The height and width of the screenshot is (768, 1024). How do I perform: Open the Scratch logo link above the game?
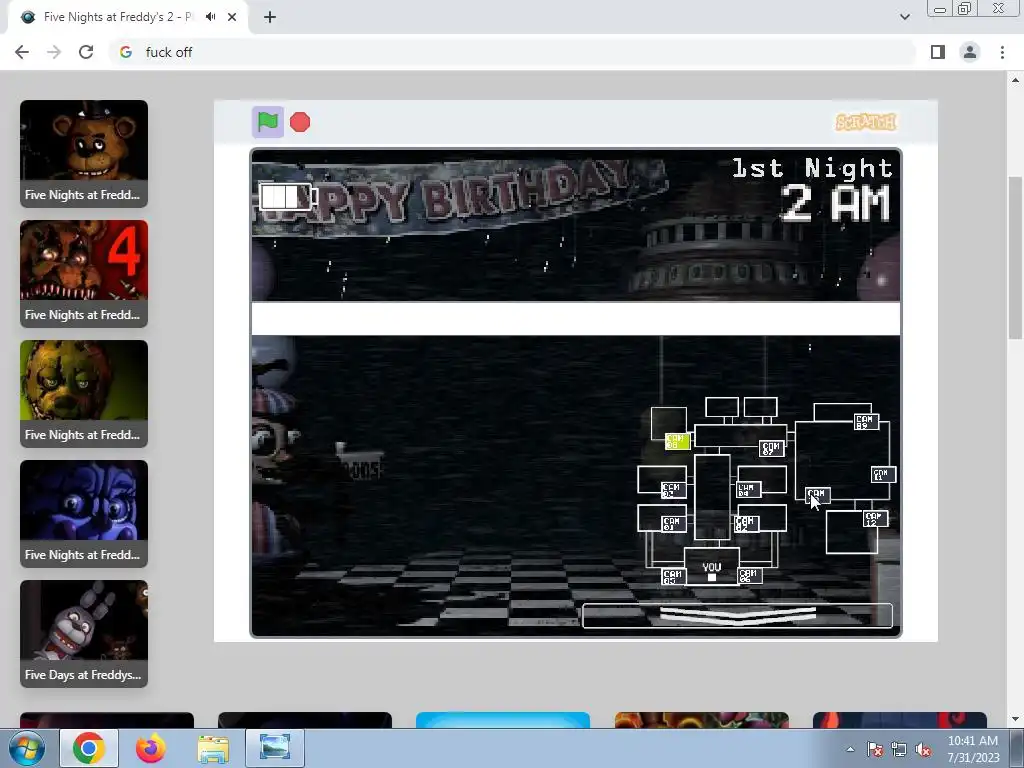tap(866, 122)
